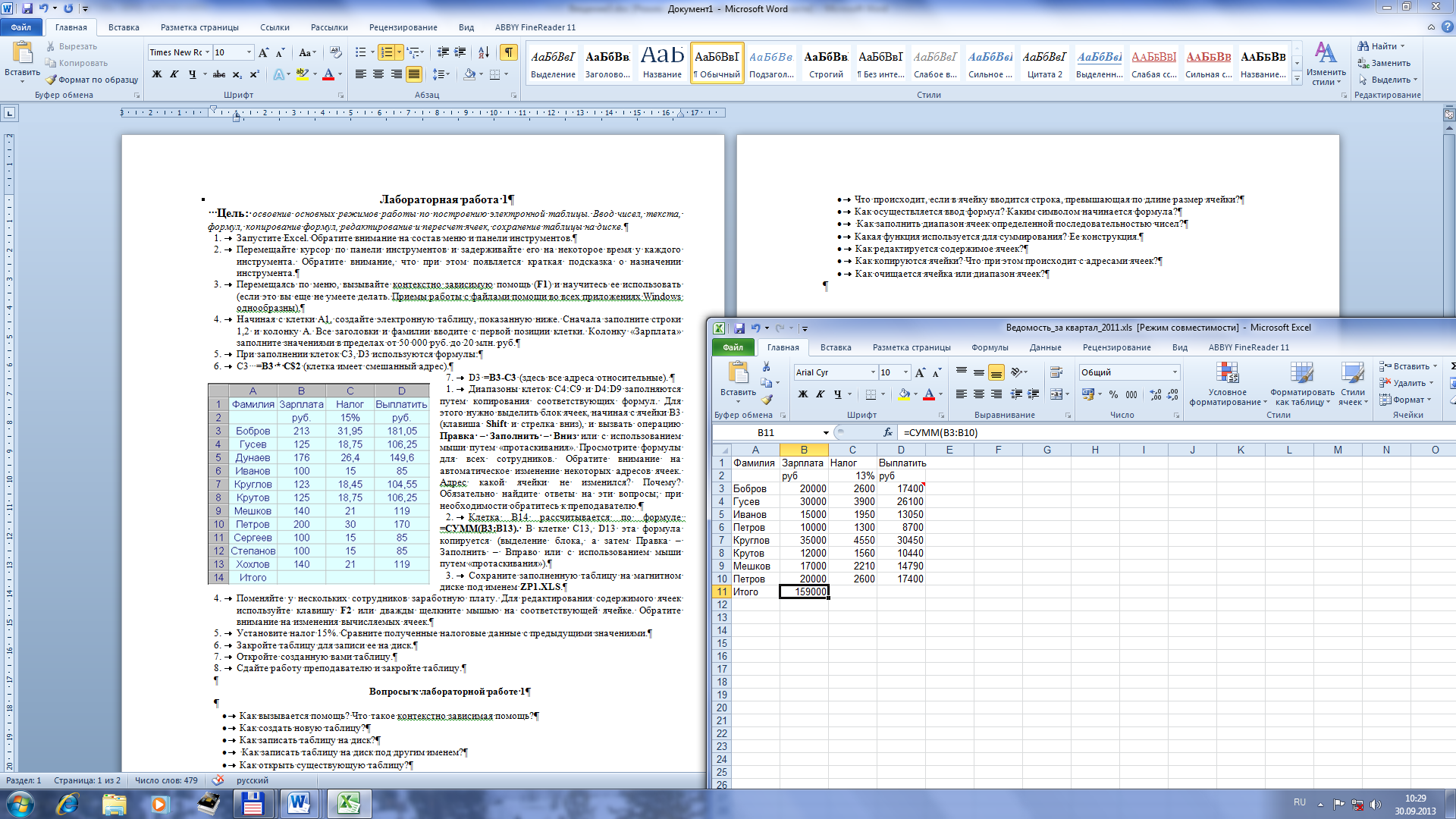The image size is (1456, 819).
Task: Open Times New Roman font dropdown in Word
Action: click(207, 52)
